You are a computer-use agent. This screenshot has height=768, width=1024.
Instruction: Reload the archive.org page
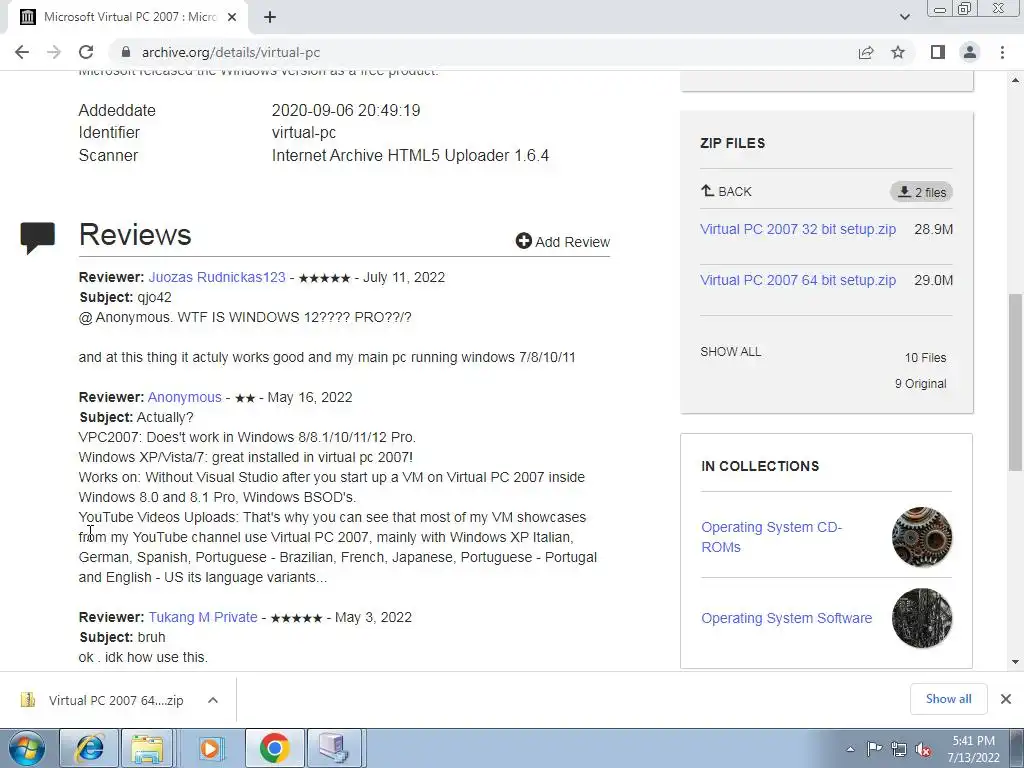tap(86, 52)
